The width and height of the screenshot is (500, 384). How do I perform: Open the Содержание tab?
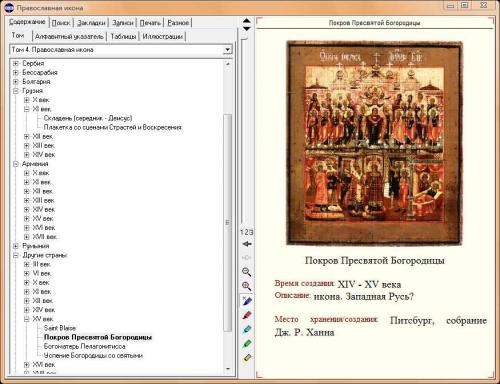(27, 22)
